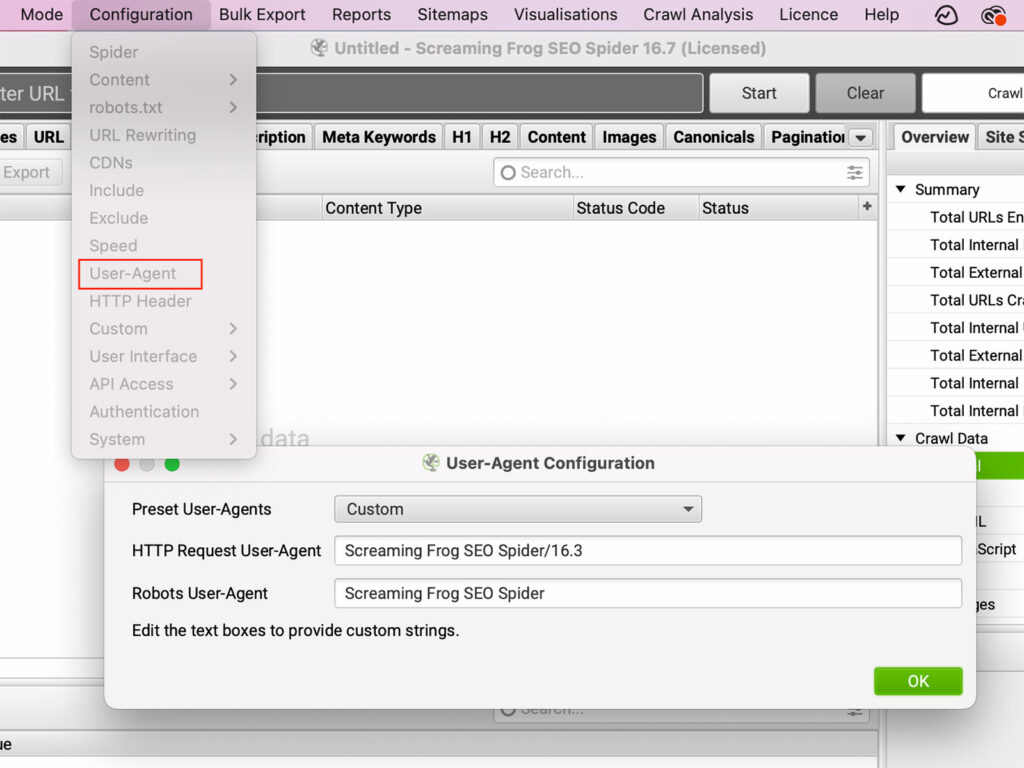Click OK in User-Agent Configuration
Screen dimensions: 1024x768
point(918,681)
